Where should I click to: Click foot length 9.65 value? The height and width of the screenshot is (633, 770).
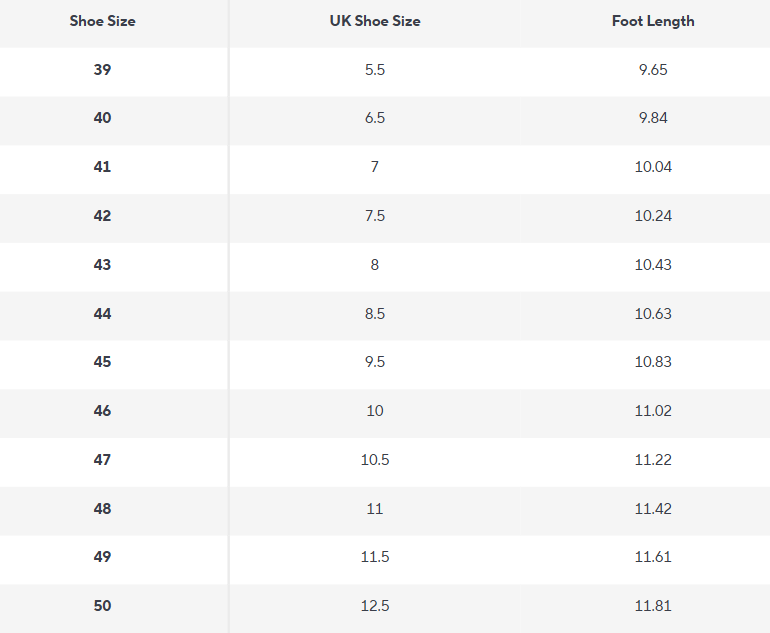point(653,70)
